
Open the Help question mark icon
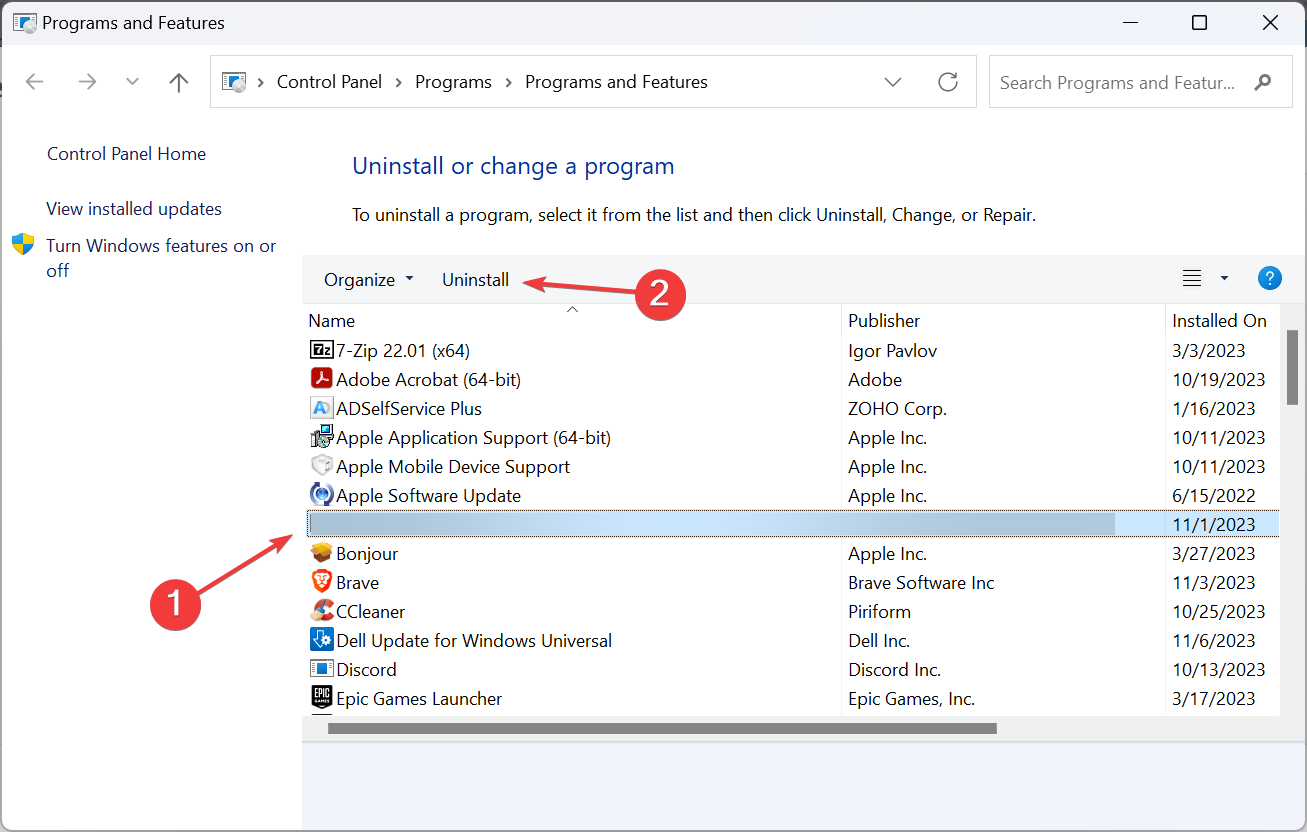(x=1269, y=279)
